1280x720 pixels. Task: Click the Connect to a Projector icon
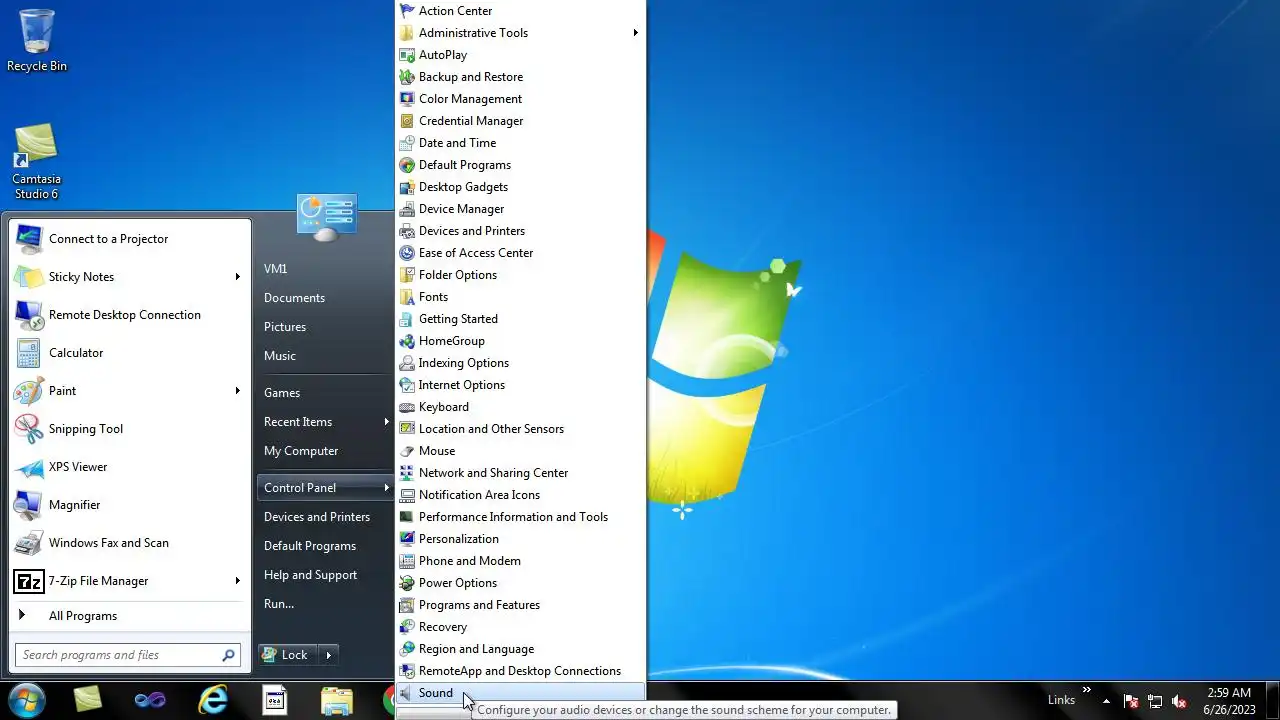[x=29, y=239]
